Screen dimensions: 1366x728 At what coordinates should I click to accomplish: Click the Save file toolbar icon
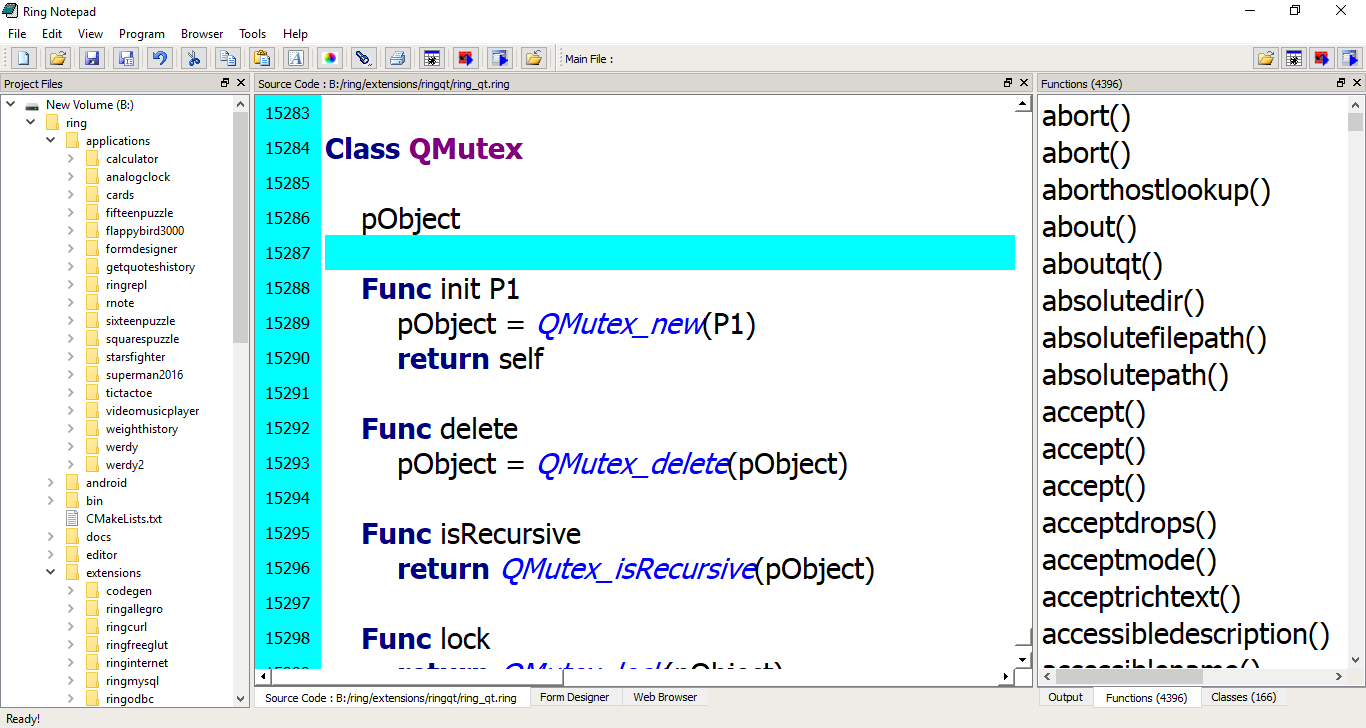(91, 59)
